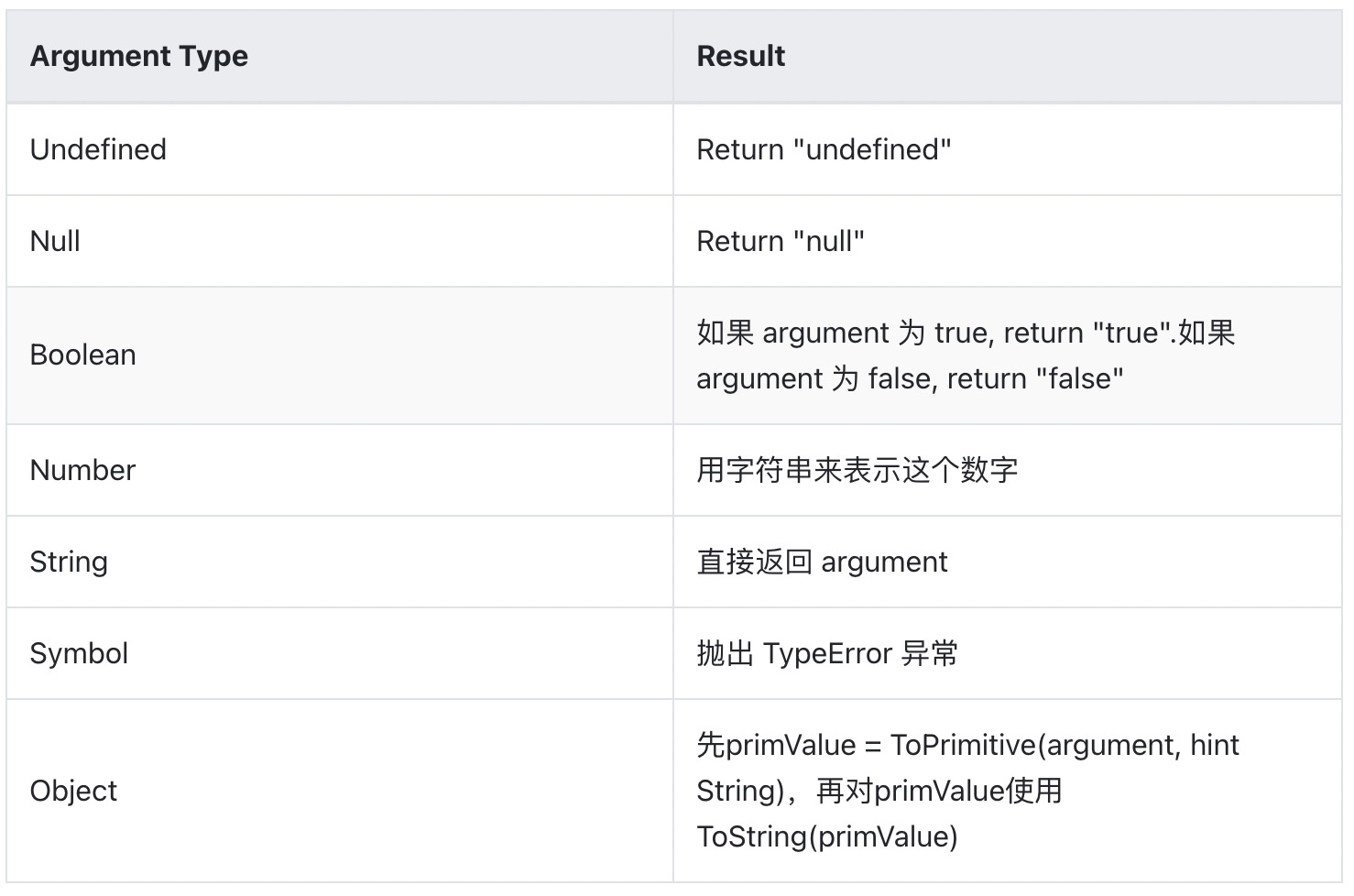Screen dimensions: 1354x896
Task: Click the 直接返回 argument result text
Action: point(822,562)
